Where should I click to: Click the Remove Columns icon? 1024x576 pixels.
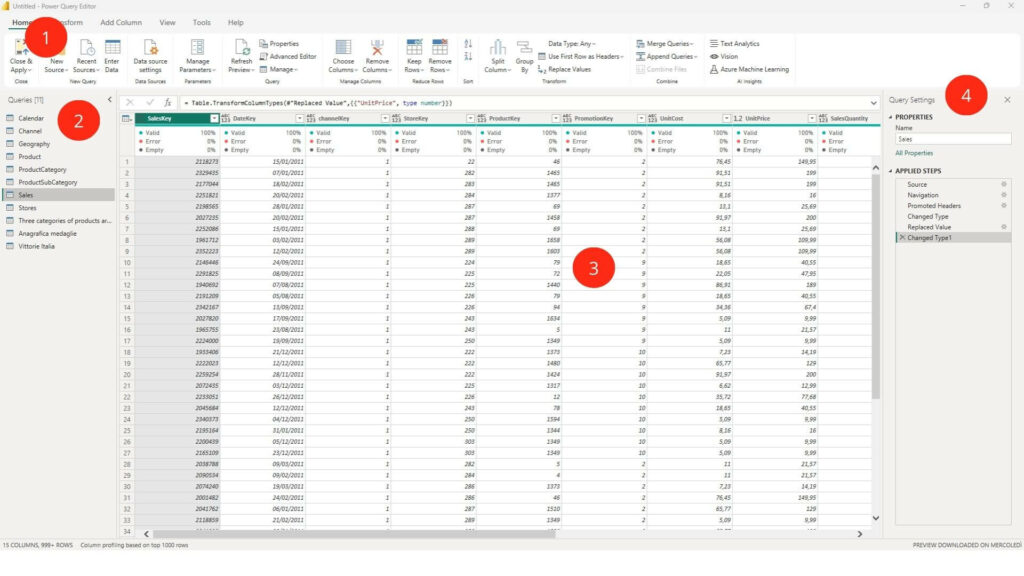[x=377, y=48]
